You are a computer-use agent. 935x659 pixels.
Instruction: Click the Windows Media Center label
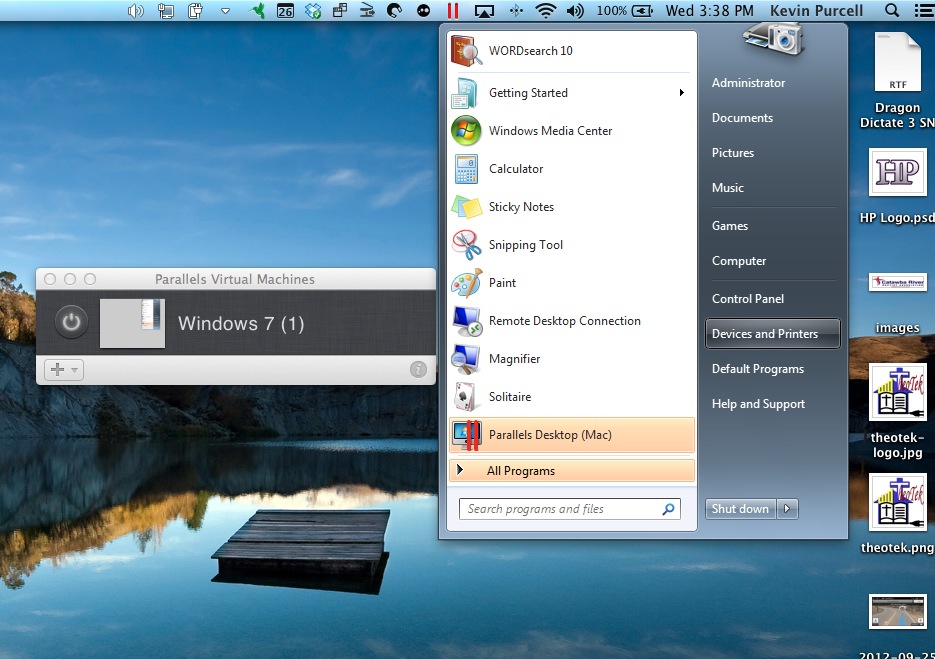[x=550, y=131]
